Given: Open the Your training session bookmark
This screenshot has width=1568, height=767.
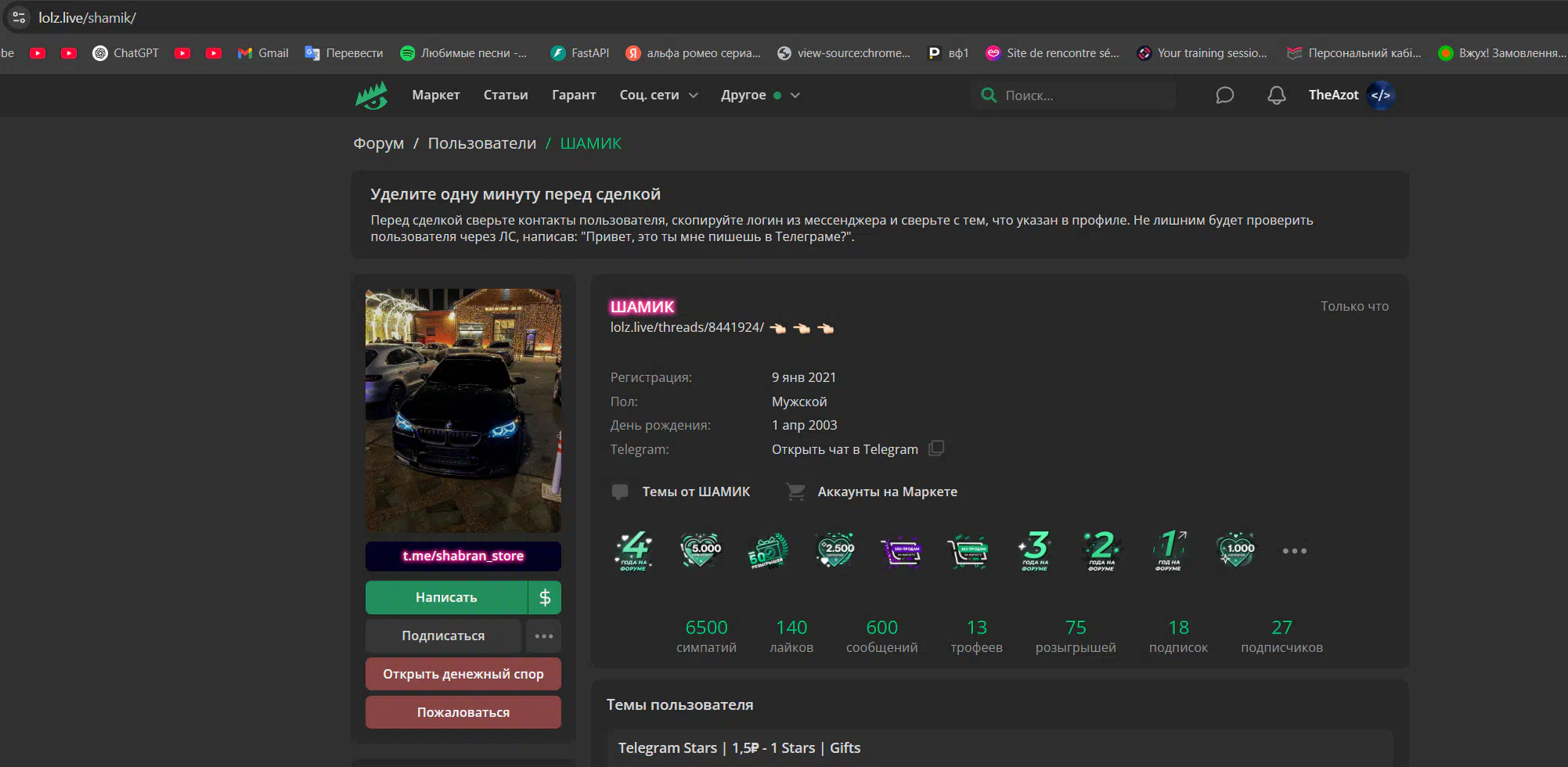Looking at the screenshot, I should (x=1202, y=53).
